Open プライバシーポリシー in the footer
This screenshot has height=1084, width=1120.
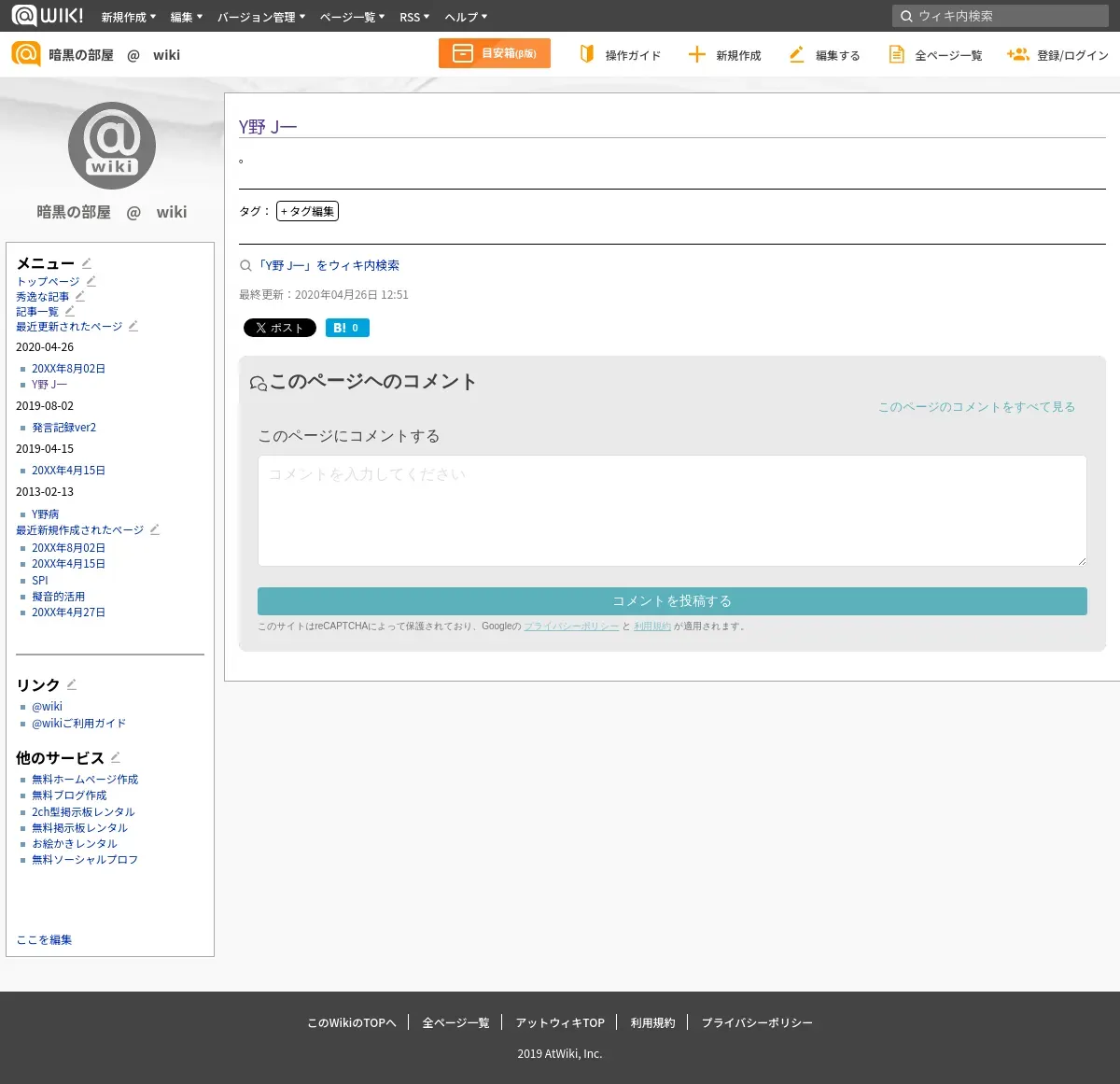coord(757,1023)
